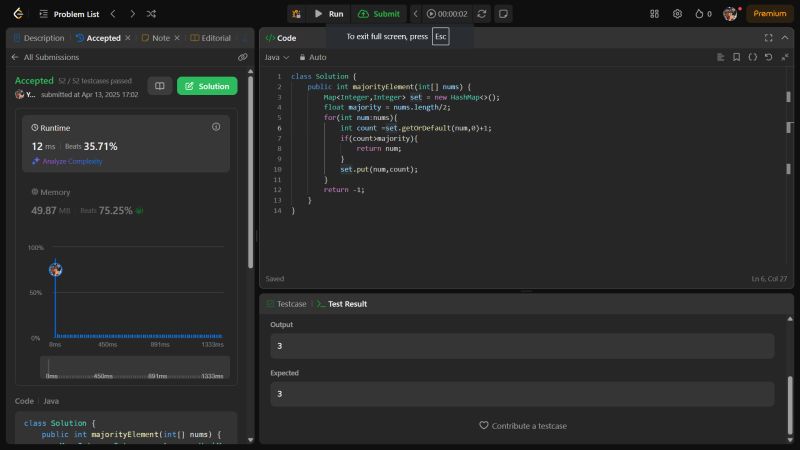The height and width of the screenshot is (450, 800).
Task: Click the avatar marker on runtime chart
Action: [x=56, y=269]
